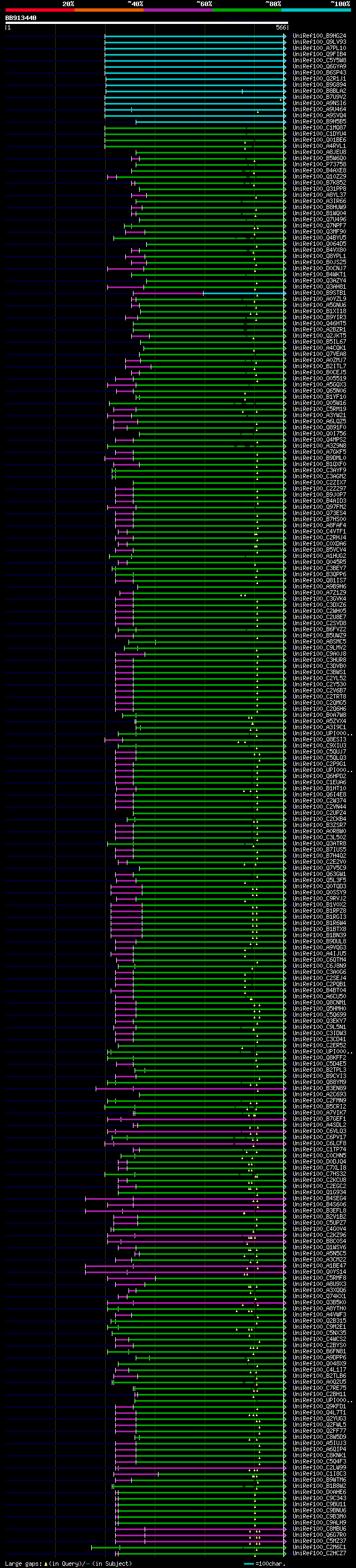This screenshot has width=356, height=1568.
Task: Select the UniRef100_Q7NPF7 label
Action: (x=319, y=225)
